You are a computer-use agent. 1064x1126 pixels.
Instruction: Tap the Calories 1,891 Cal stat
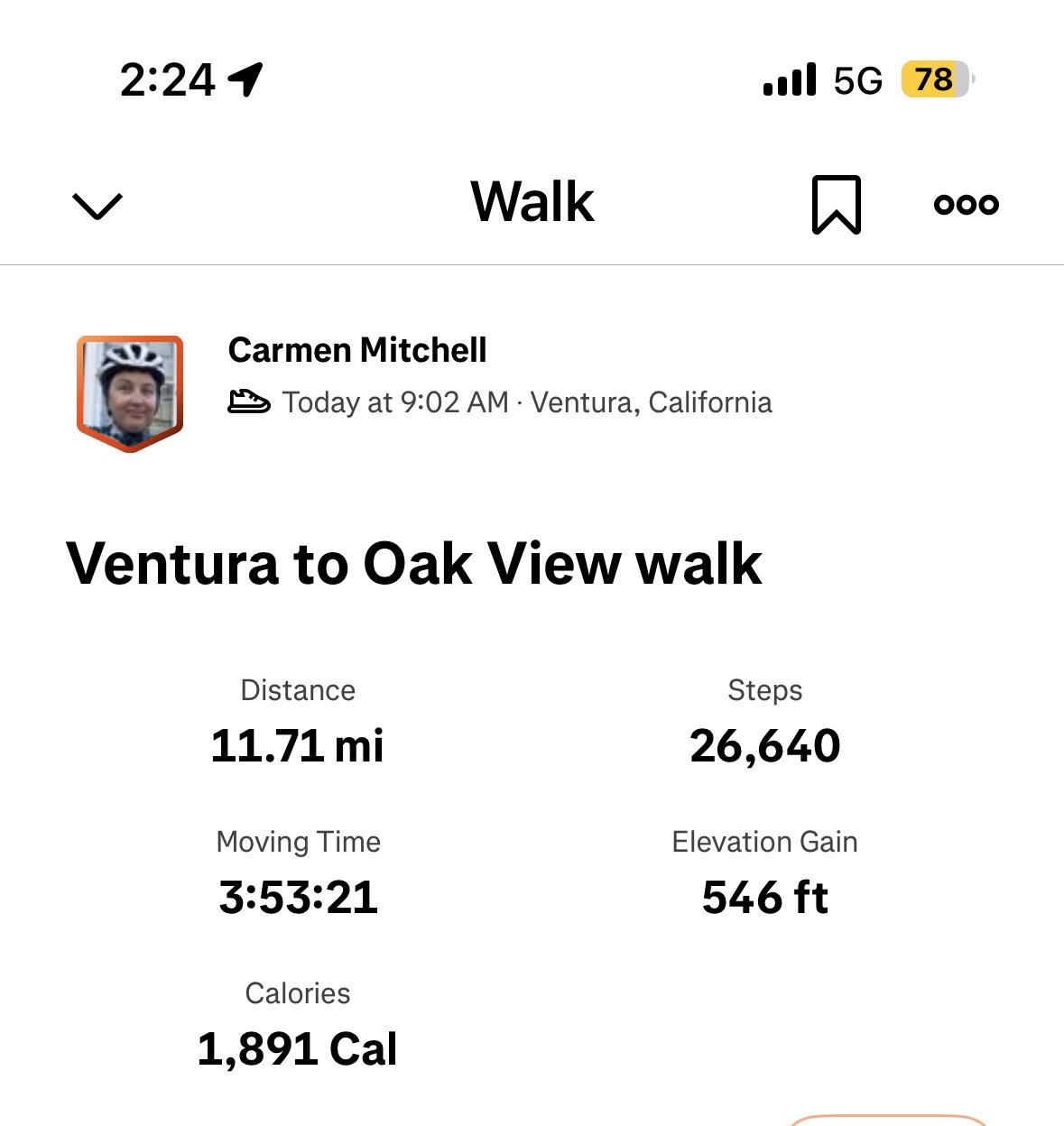(298, 1048)
